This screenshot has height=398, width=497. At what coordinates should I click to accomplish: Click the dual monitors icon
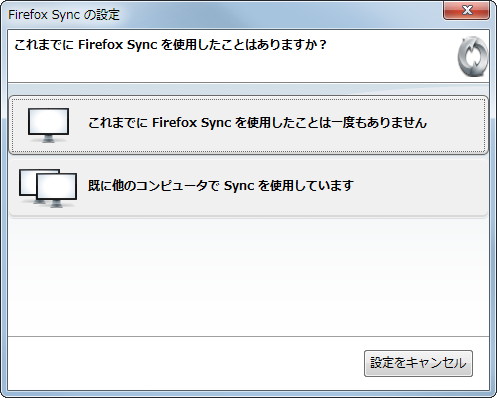point(48,188)
